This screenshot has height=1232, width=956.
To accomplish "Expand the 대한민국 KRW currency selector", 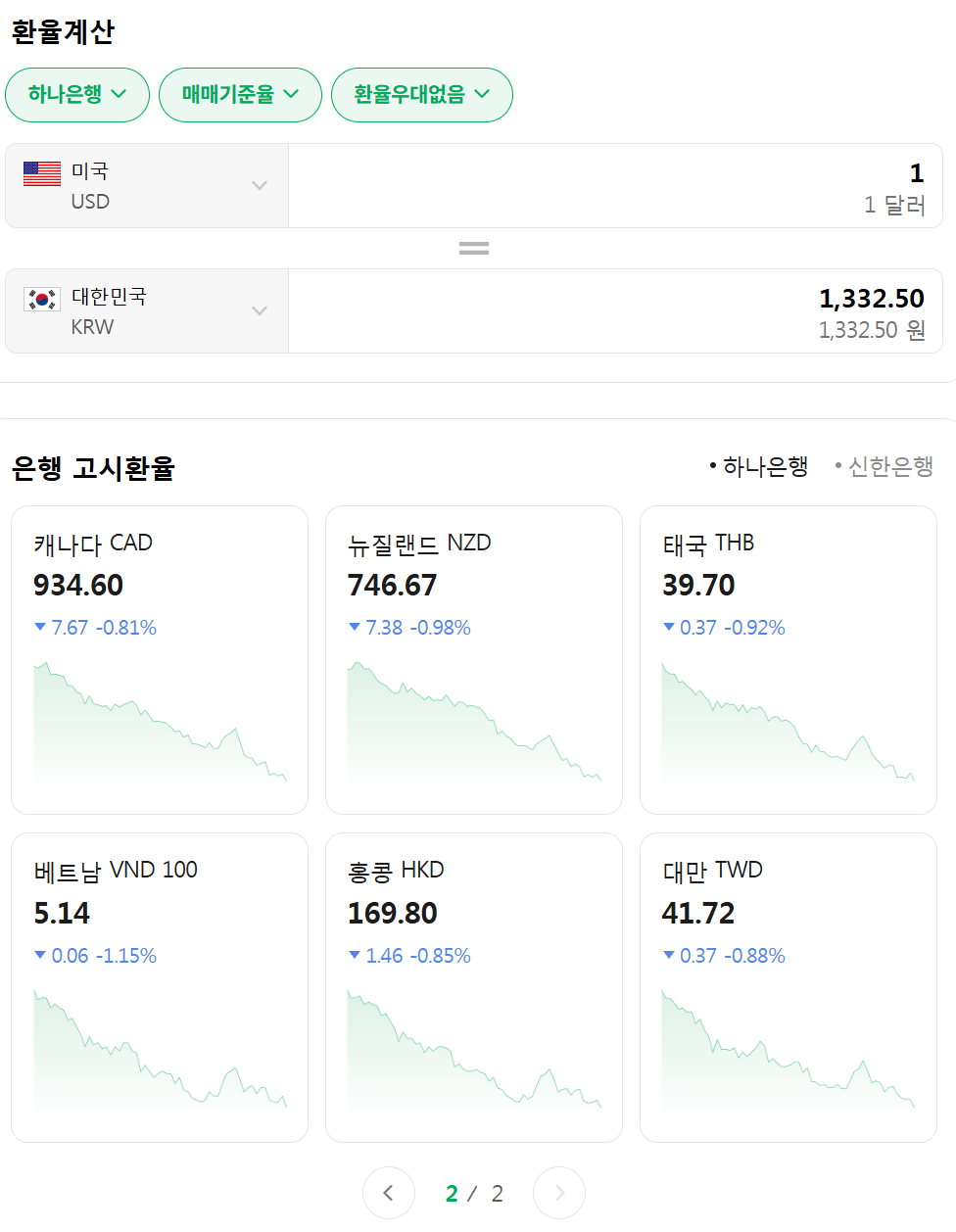I will click(147, 311).
